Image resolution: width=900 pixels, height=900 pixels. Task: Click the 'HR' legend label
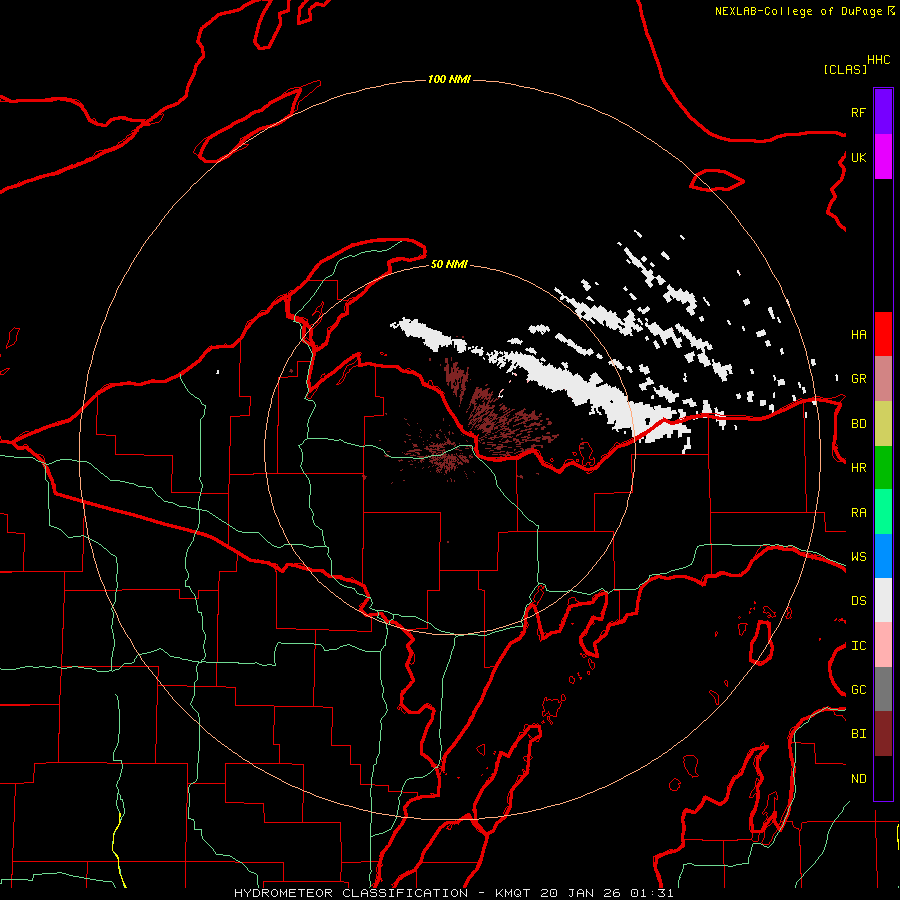pos(858,468)
